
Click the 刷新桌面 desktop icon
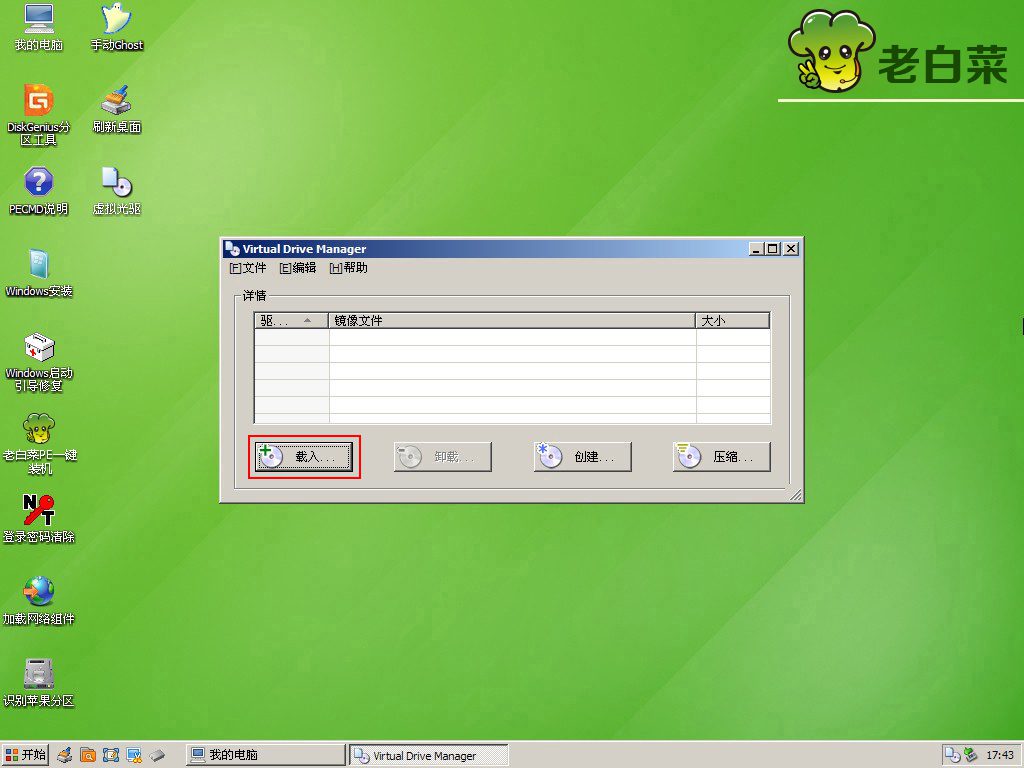[x=117, y=101]
